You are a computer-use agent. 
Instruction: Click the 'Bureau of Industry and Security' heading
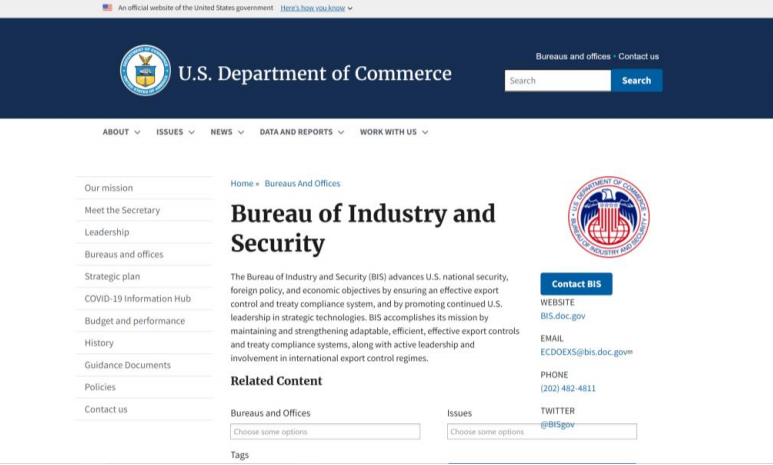point(363,228)
